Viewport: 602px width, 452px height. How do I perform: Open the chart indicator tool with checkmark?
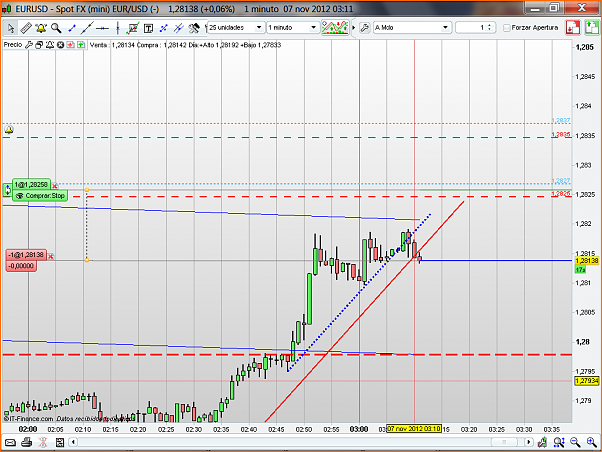point(133,28)
